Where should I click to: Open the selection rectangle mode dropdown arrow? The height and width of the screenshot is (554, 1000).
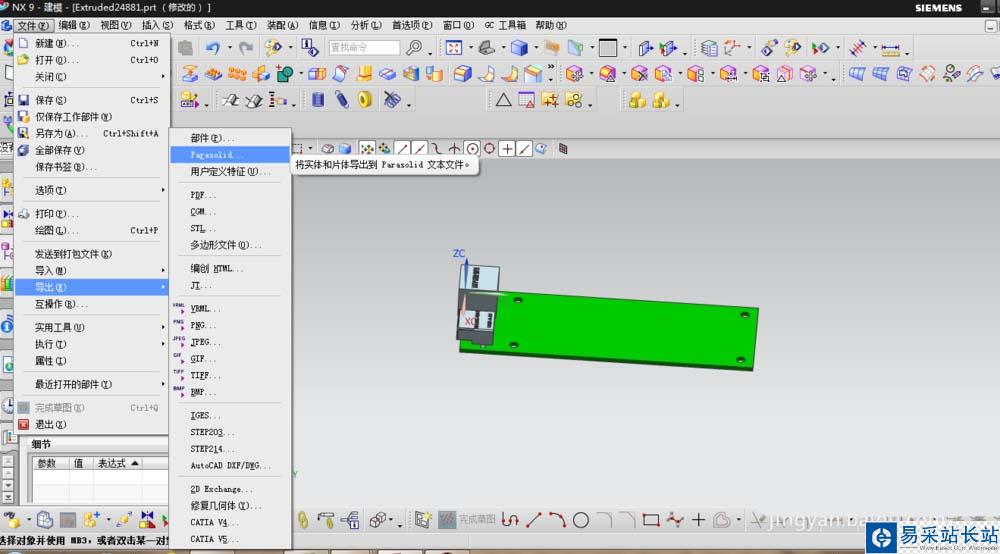tap(311, 149)
